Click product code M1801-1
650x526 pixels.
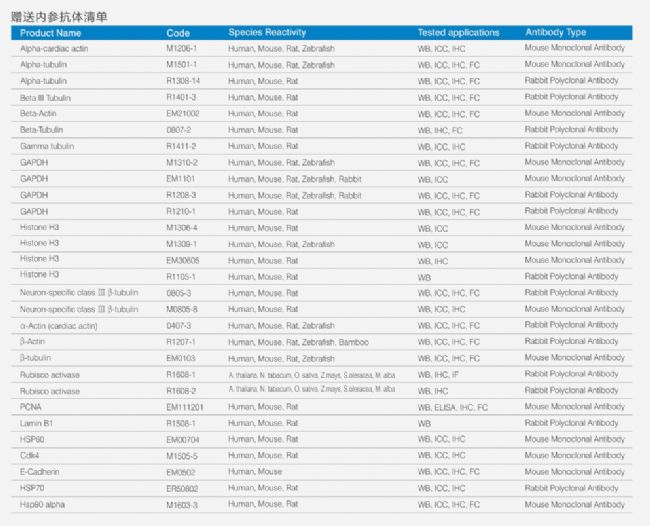(x=182, y=65)
